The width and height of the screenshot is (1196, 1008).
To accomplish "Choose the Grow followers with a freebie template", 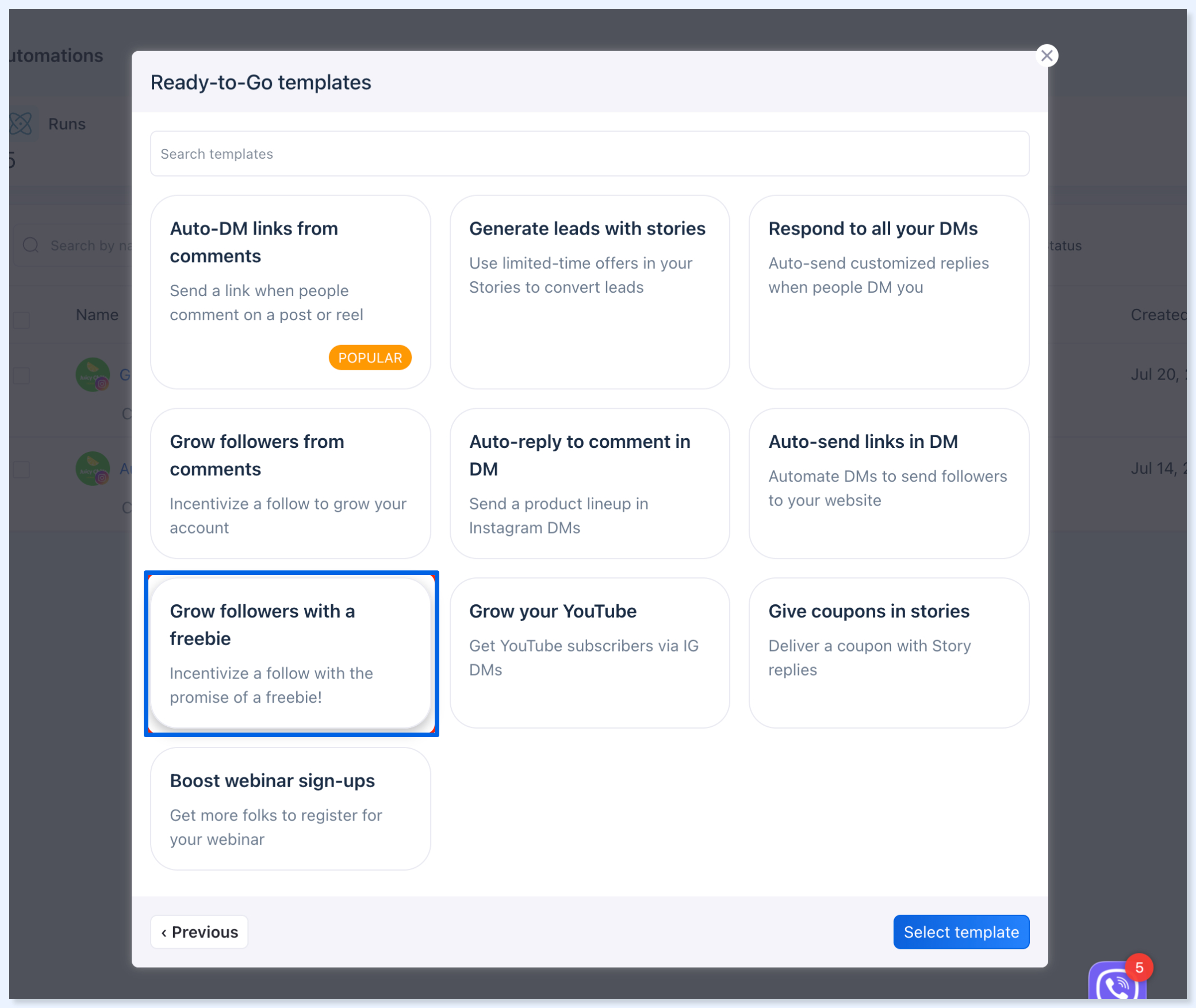I will pyautogui.click(x=290, y=653).
